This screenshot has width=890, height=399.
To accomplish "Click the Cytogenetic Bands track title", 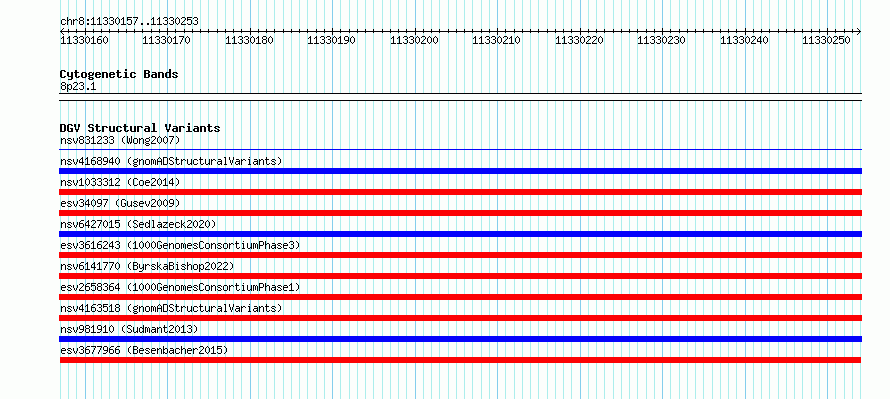I will (x=119, y=74).
